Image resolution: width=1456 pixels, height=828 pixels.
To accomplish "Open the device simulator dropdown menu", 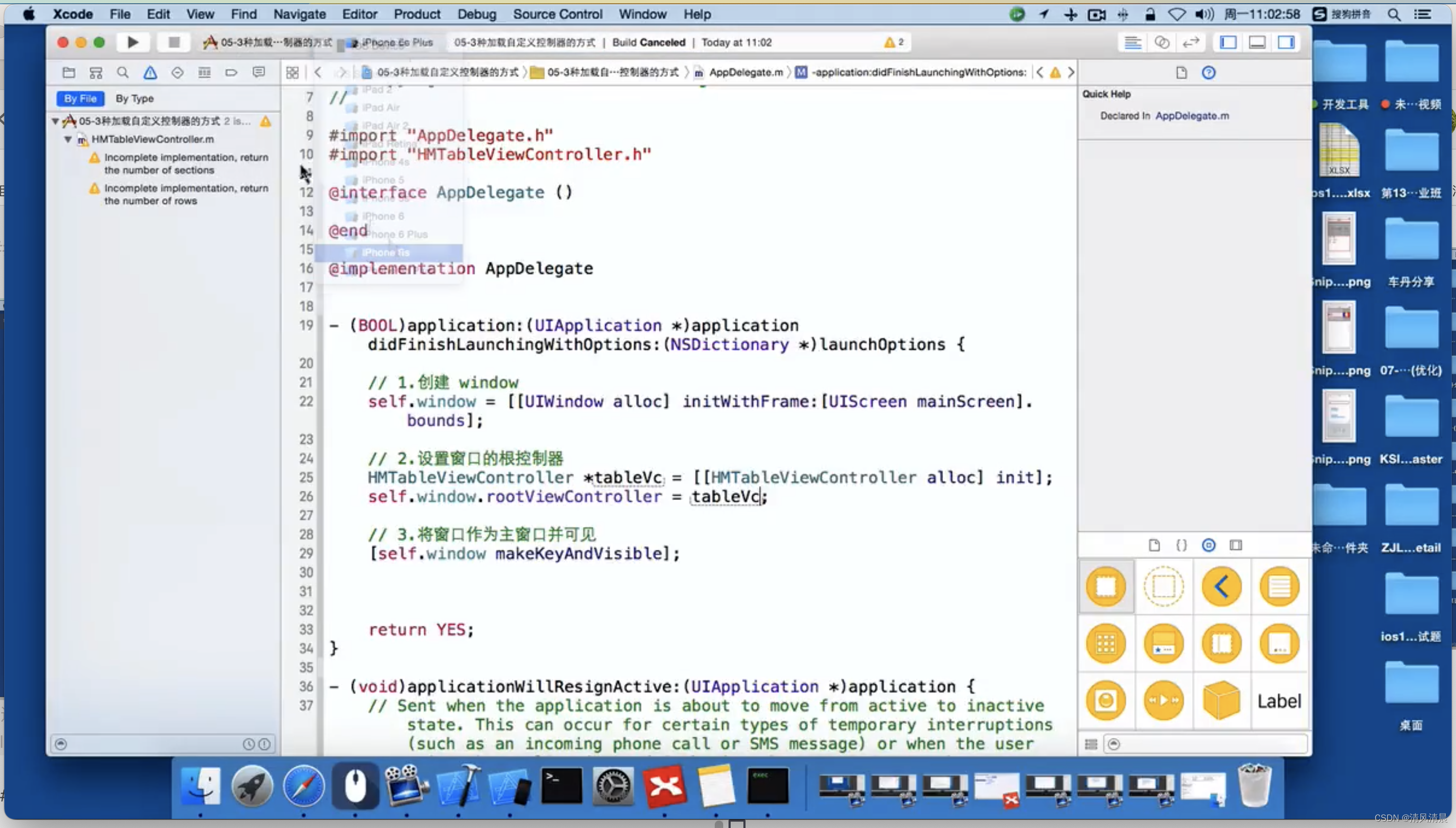I will [396, 42].
